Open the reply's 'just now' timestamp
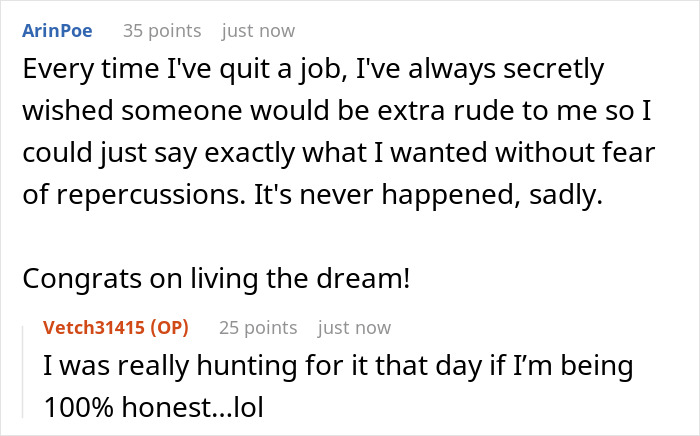The width and height of the screenshot is (700, 436). click(x=354, y=328)
